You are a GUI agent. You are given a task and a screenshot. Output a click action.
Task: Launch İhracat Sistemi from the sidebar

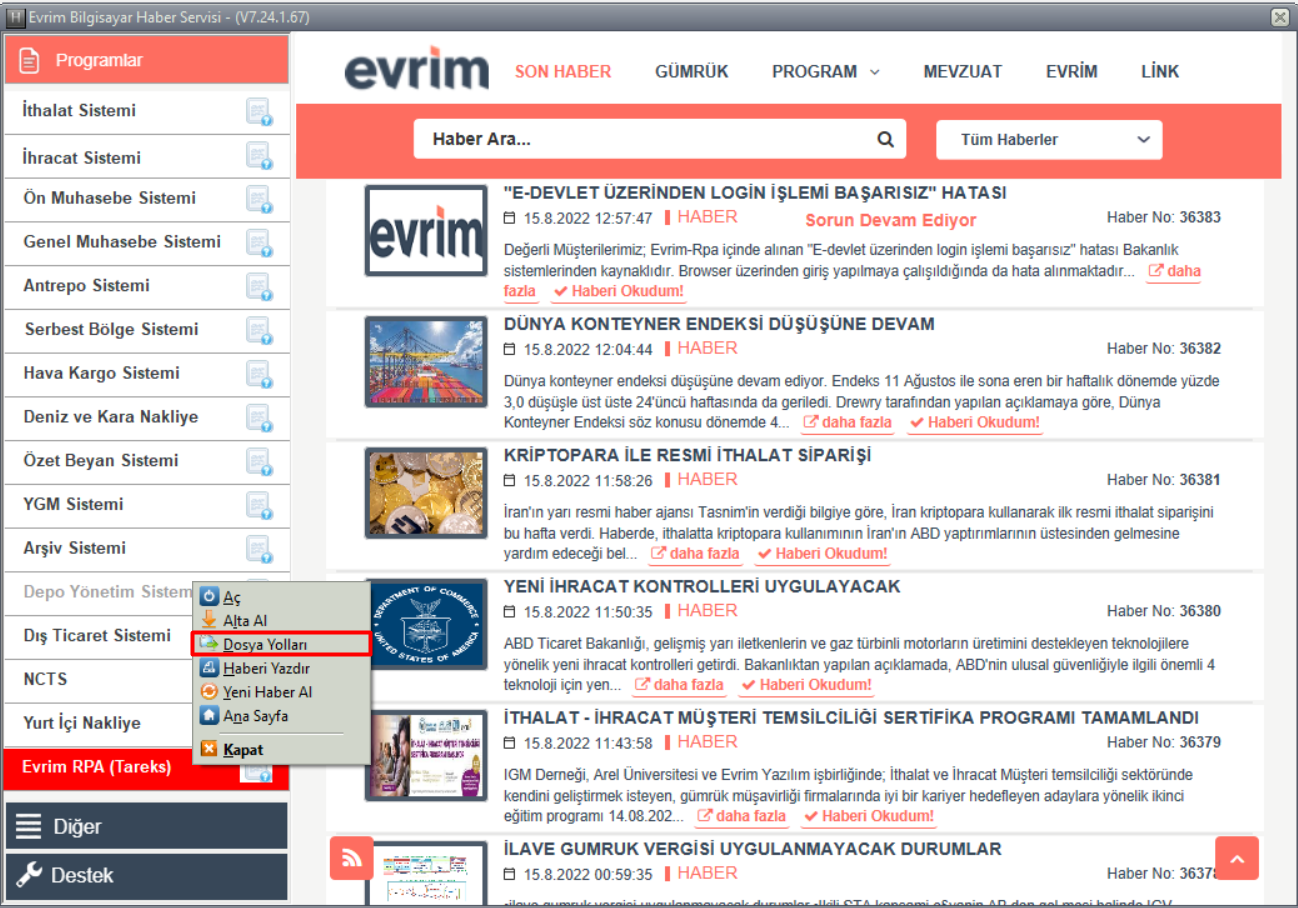(82, 158)
